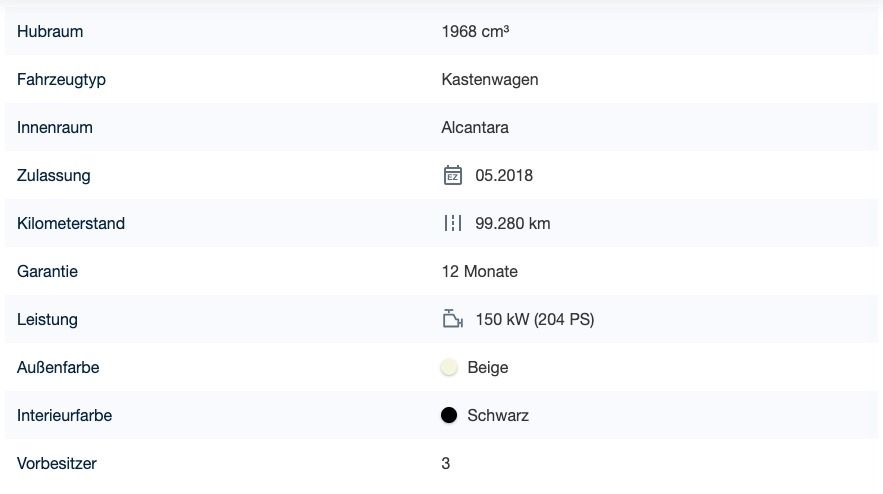Click the calendar icon beside 05.2018
This screenshot has height=494, width=883.
pyautogui.click(x=453, y=176)
